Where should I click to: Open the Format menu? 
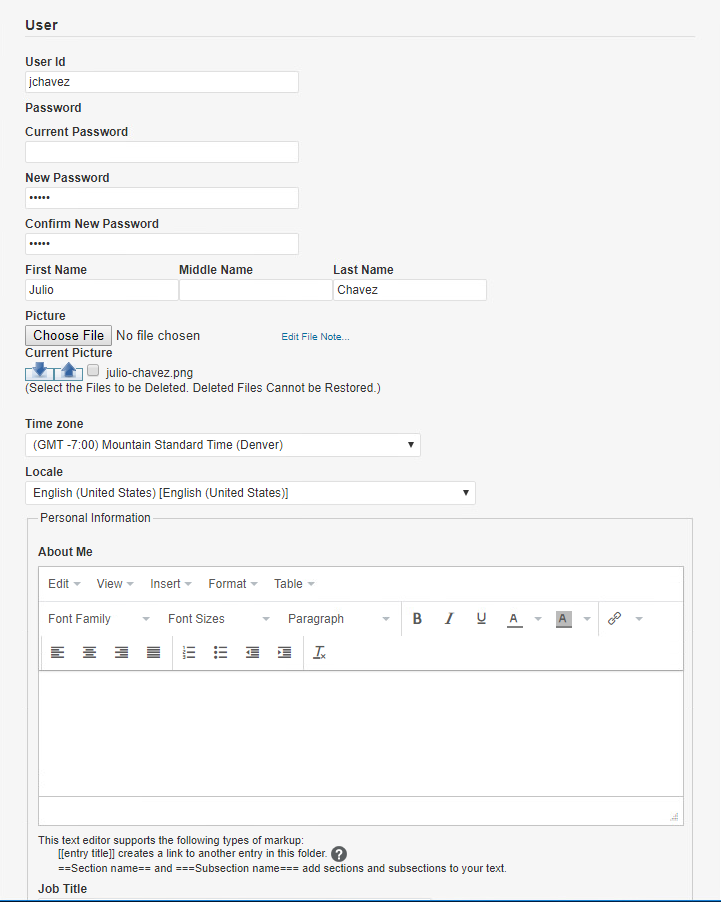[233, 584]
